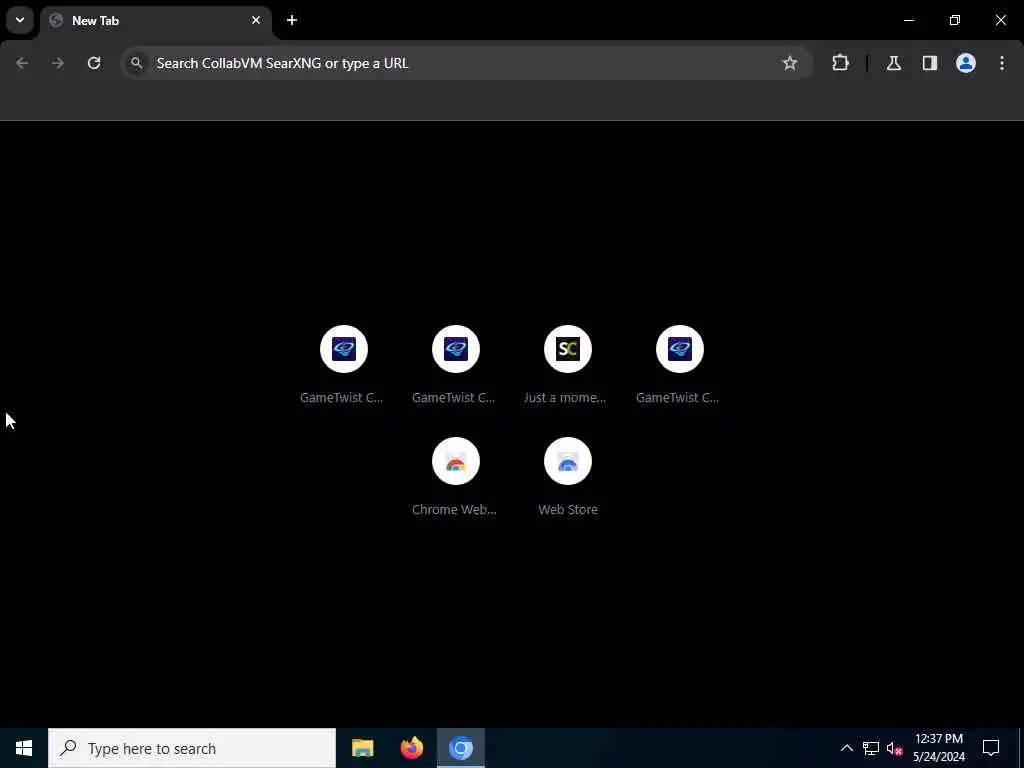
Task: Open the second GameTwist shortcut tile
Action: click(456, 364)
